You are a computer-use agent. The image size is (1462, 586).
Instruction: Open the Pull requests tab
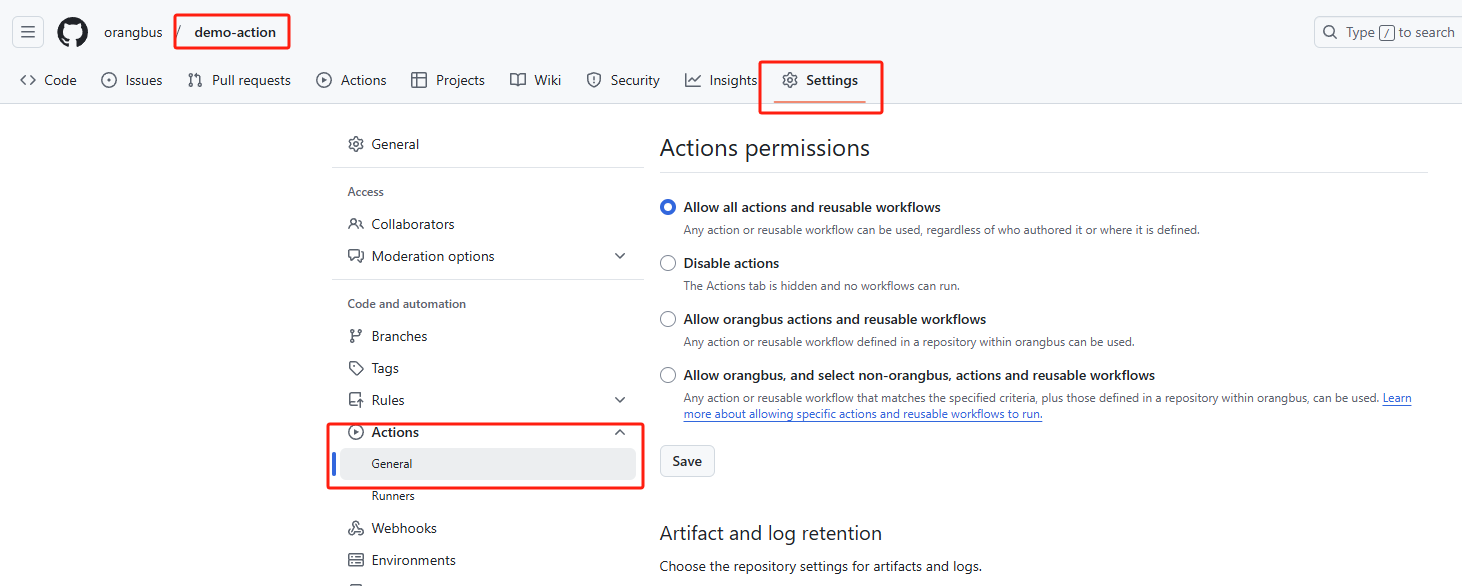[239, 80]
